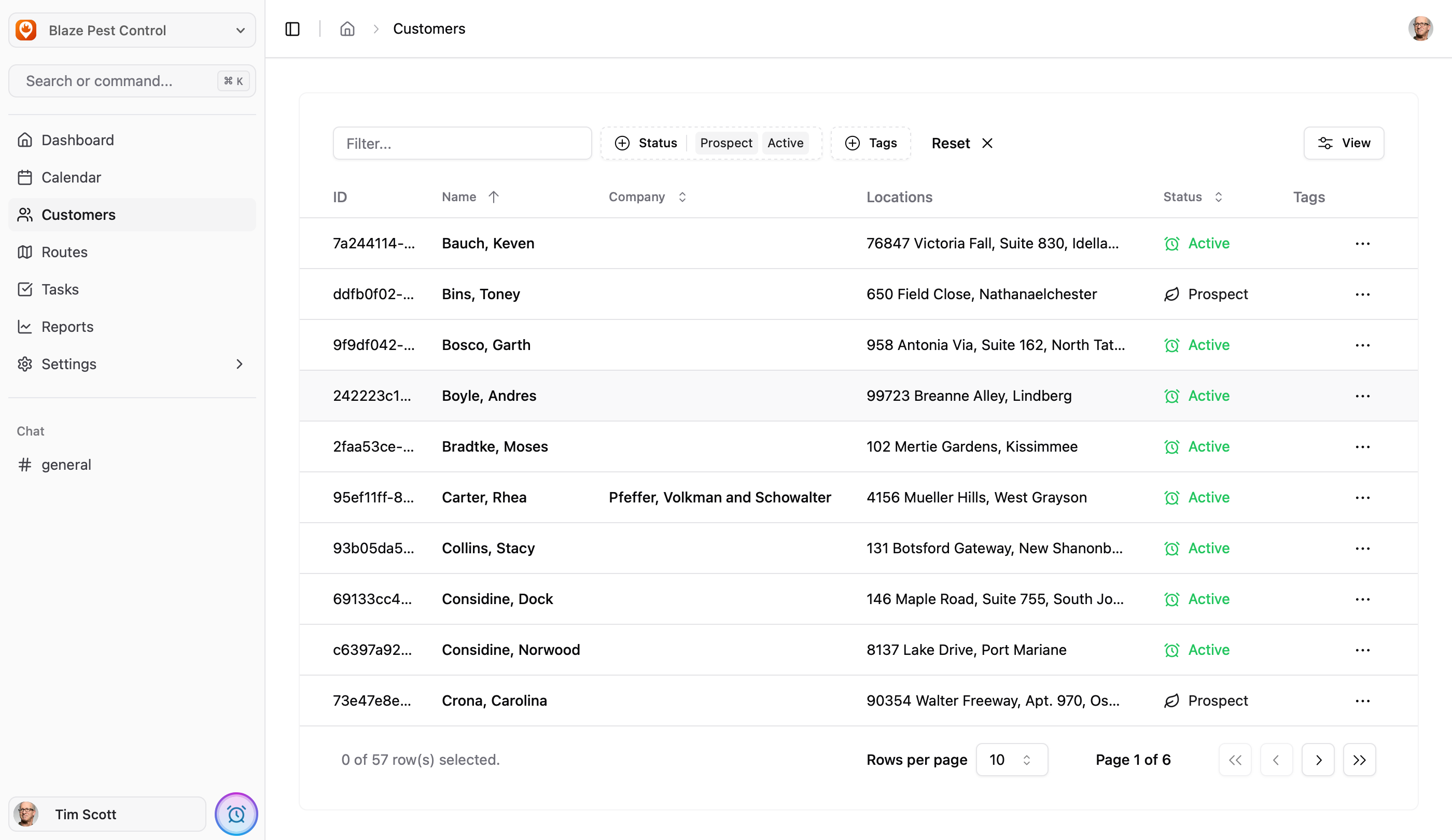Open the Rows per page dropdown
Screen dimensions: 1452x840
[1011, 759]
